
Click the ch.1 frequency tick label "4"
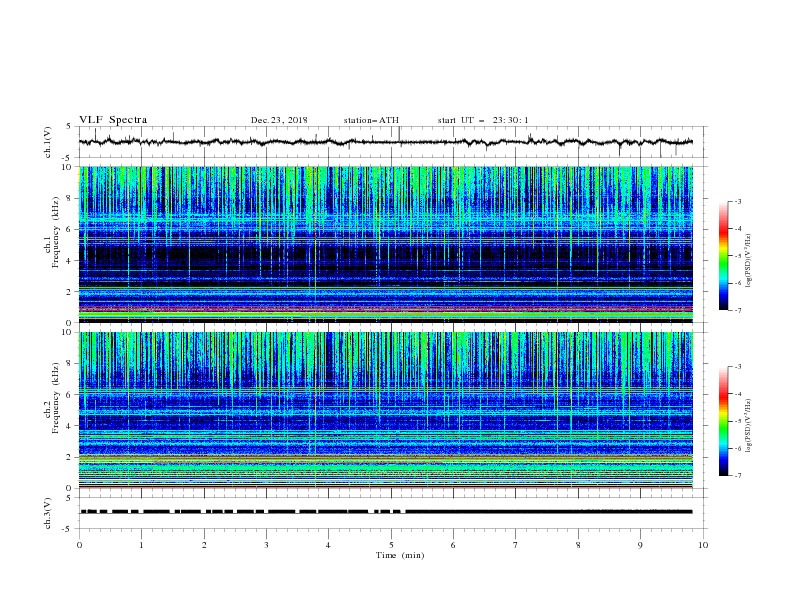[x=69, y=261]
